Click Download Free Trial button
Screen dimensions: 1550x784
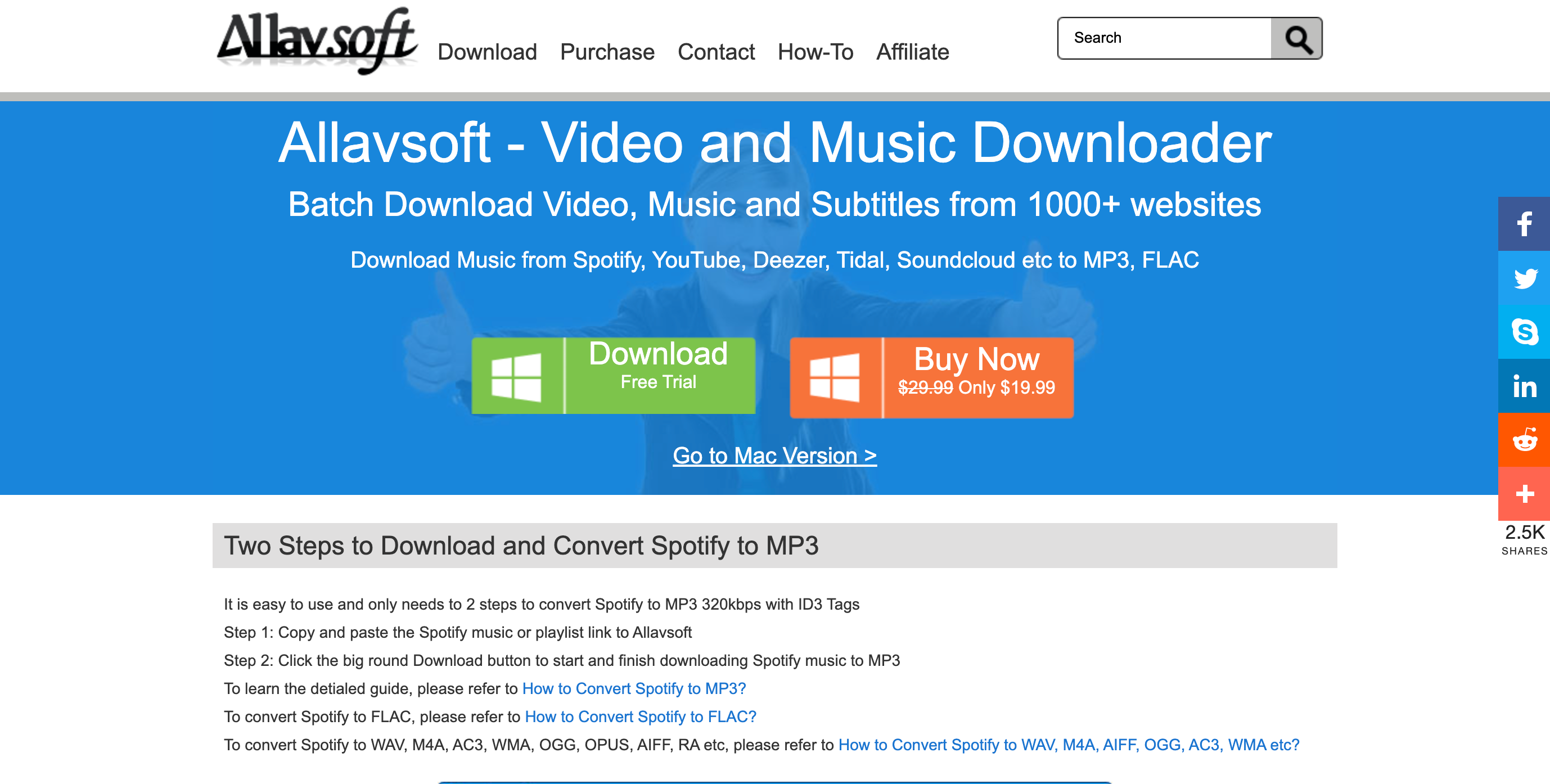[x=613, y=376]
